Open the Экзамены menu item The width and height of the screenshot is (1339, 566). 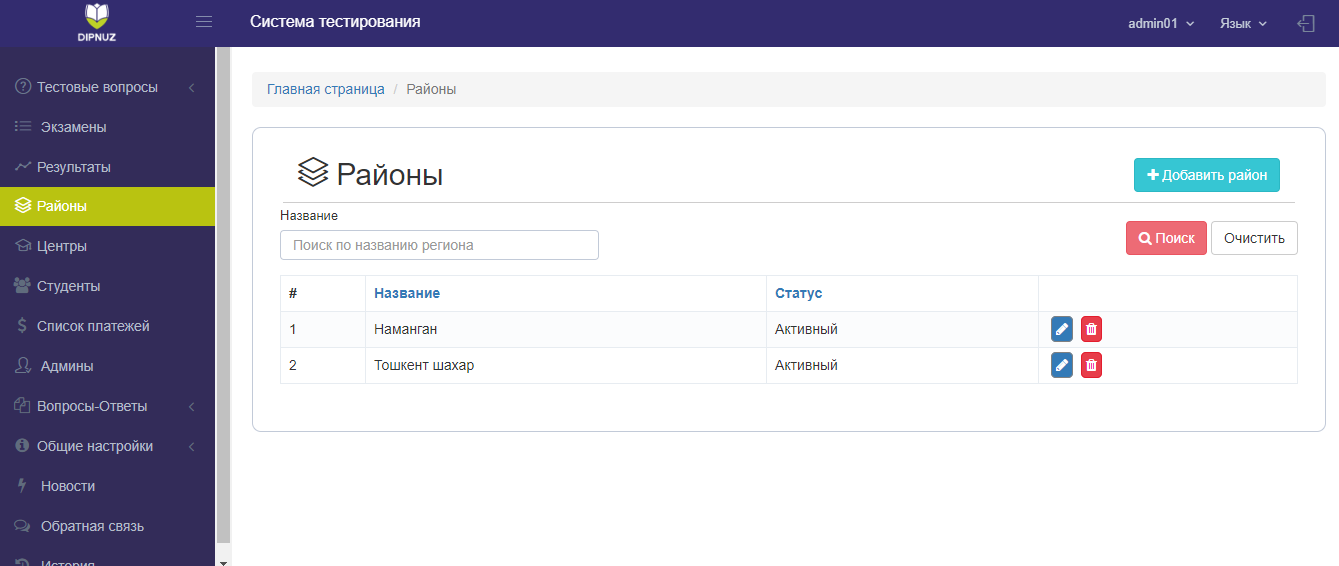(x=107, y=127)
